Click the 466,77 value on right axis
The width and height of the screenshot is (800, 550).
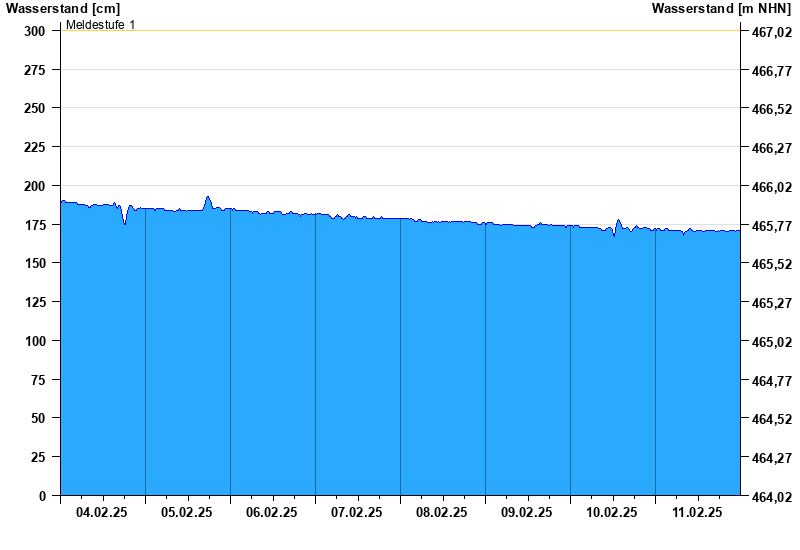coord(772,71)
